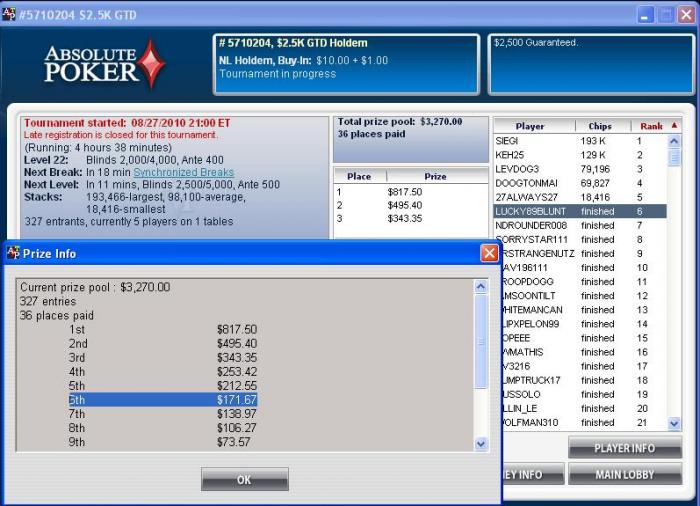Select player KEH25 row
This screenshot has height=506, width=700.
(580, 155)
